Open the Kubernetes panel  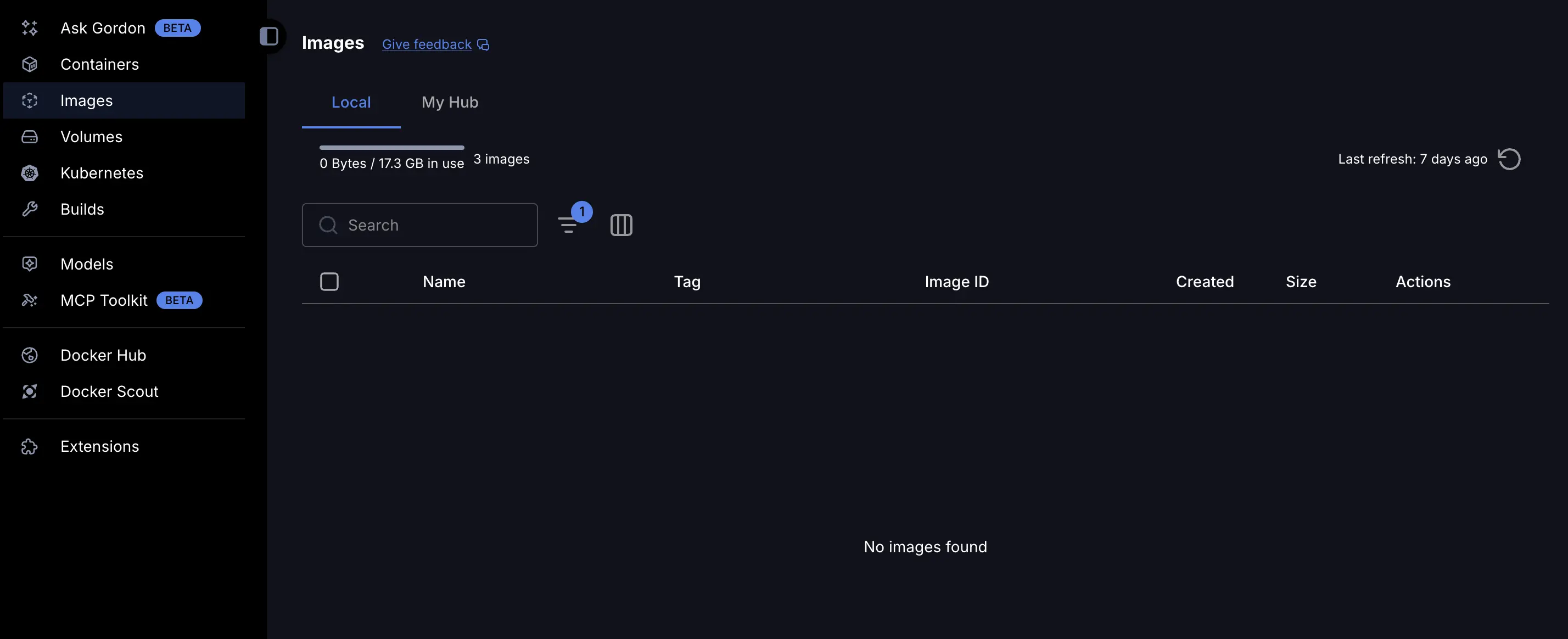point(102,173)
